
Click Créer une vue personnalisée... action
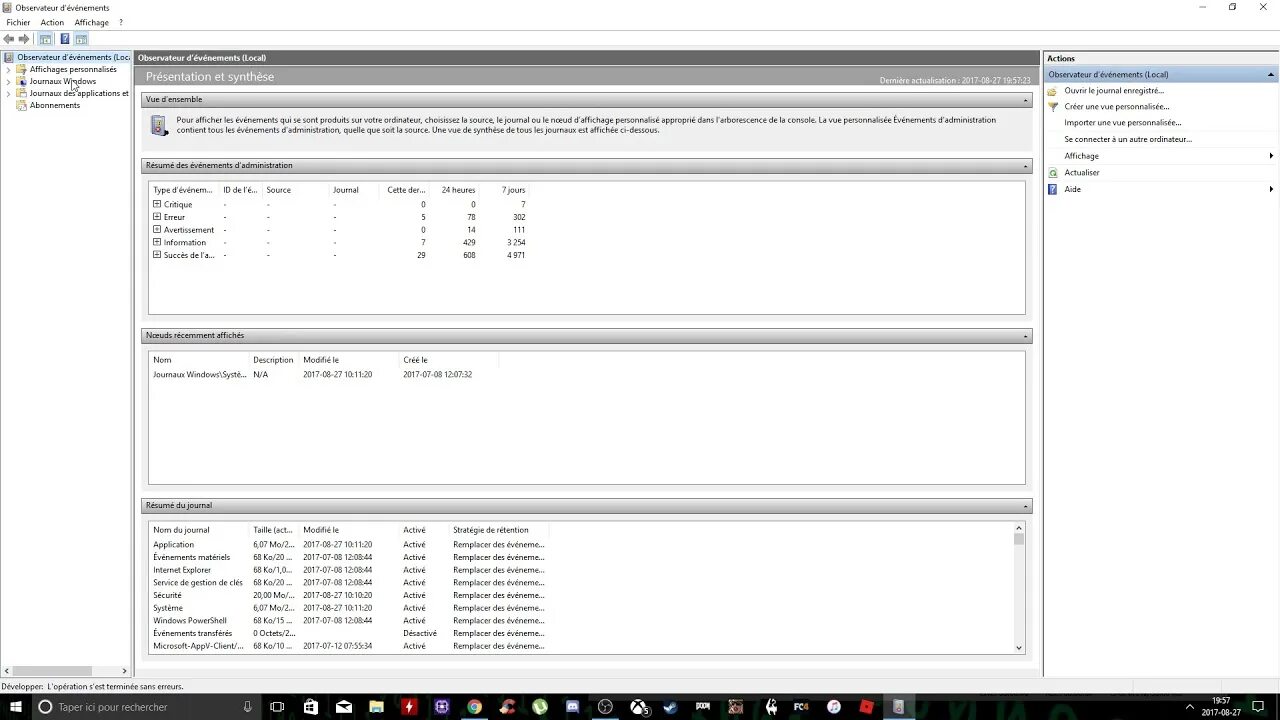(x=1116, y=106)
